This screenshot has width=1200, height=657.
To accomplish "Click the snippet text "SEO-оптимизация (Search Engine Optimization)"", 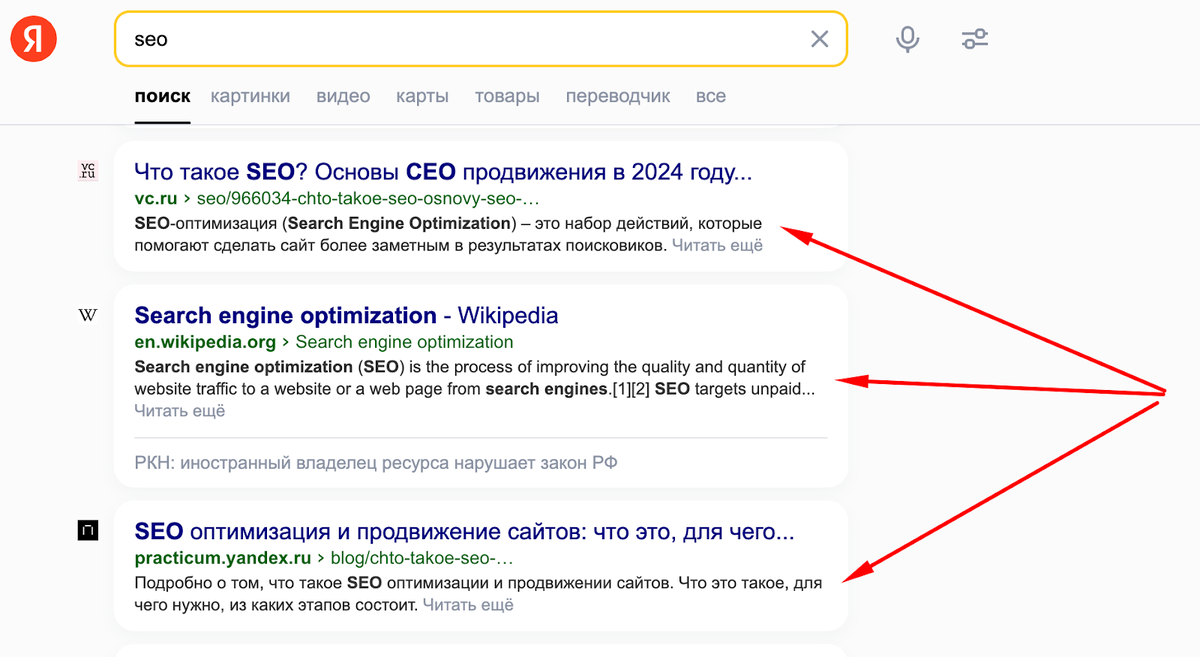I will (325, 223).
